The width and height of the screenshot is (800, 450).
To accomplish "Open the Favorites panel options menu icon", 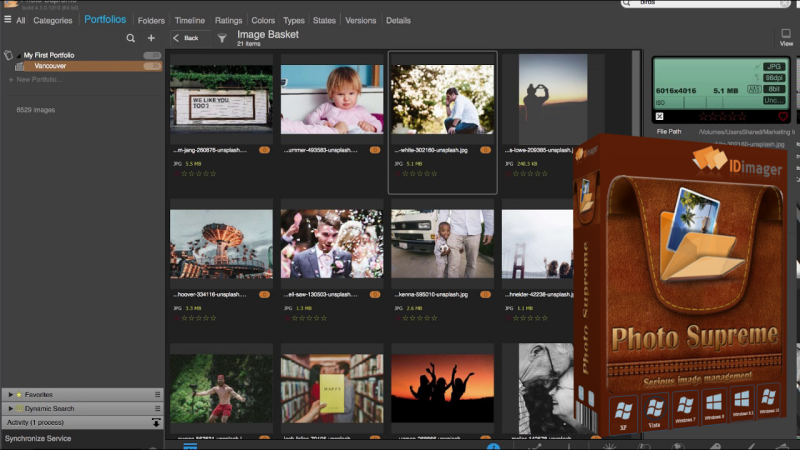I will click(157, 394).
